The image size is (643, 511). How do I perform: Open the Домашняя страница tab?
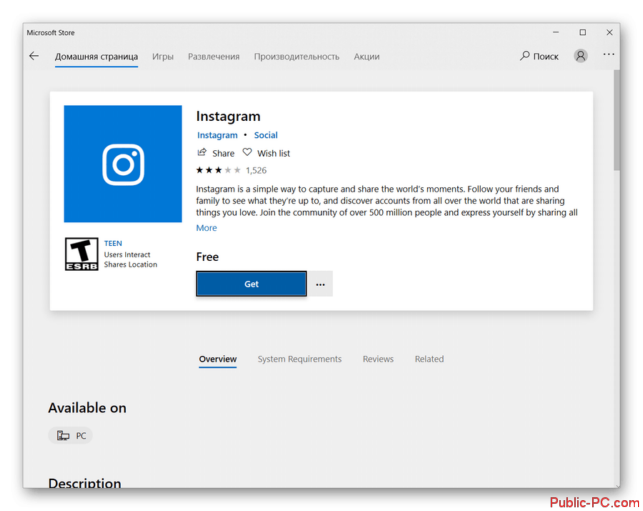tap(96, 57)
